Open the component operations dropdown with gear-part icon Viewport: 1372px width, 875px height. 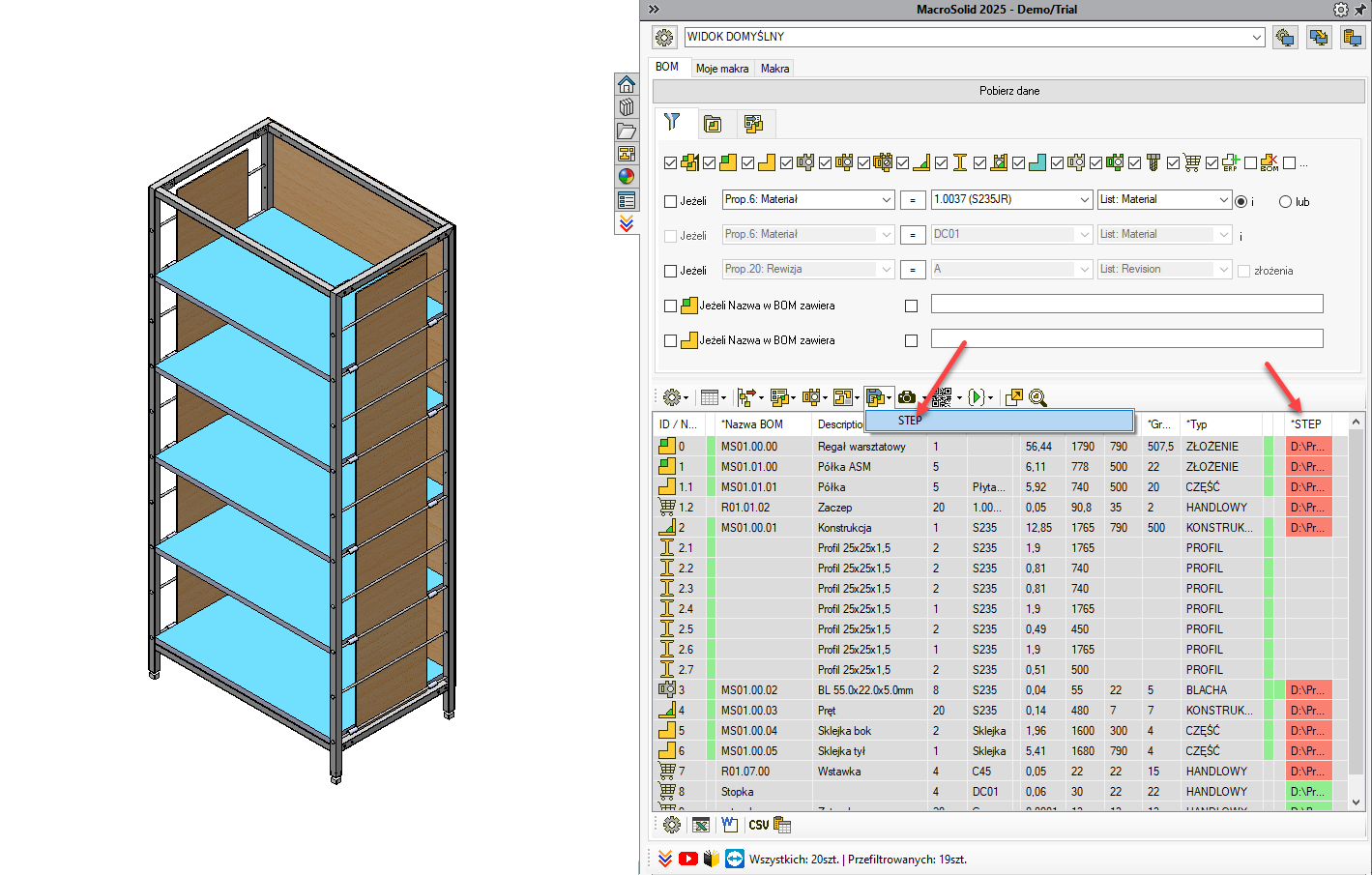pos(815,397)
